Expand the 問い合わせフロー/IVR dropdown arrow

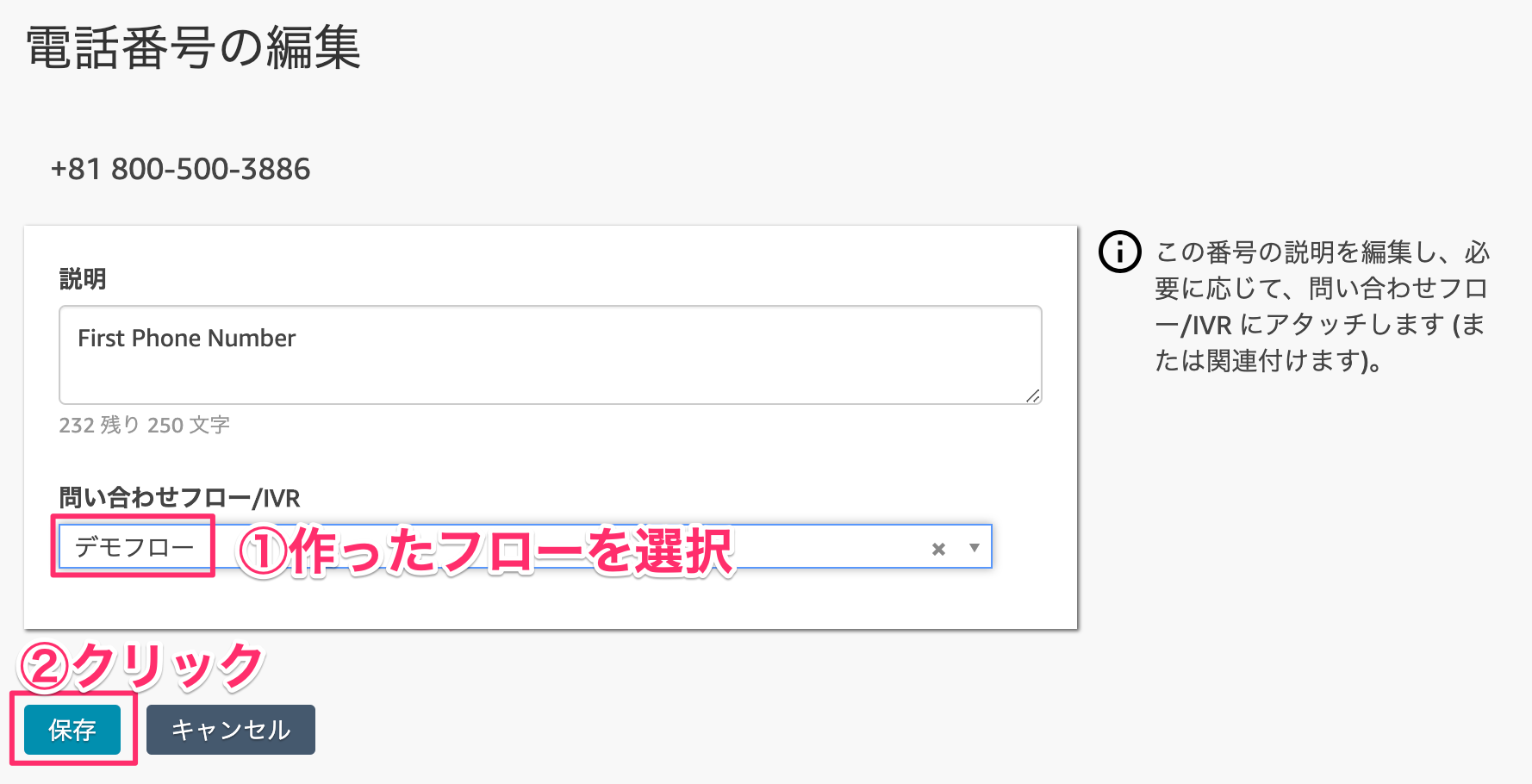point(975,548)
